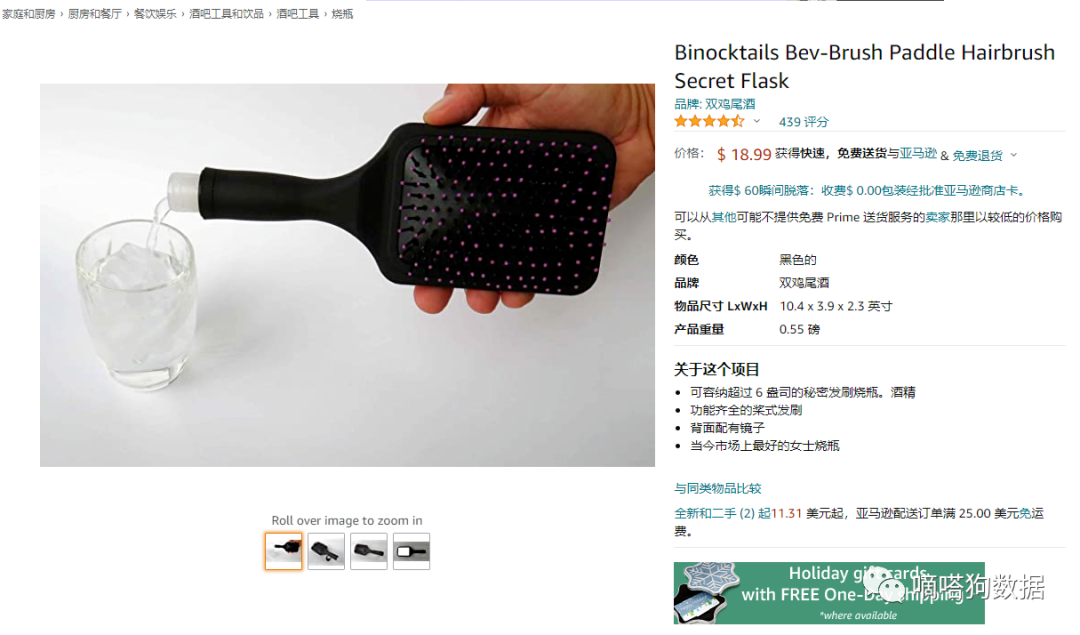Open the 餐饮娱乐 breadcrumb

coord(155,14)
